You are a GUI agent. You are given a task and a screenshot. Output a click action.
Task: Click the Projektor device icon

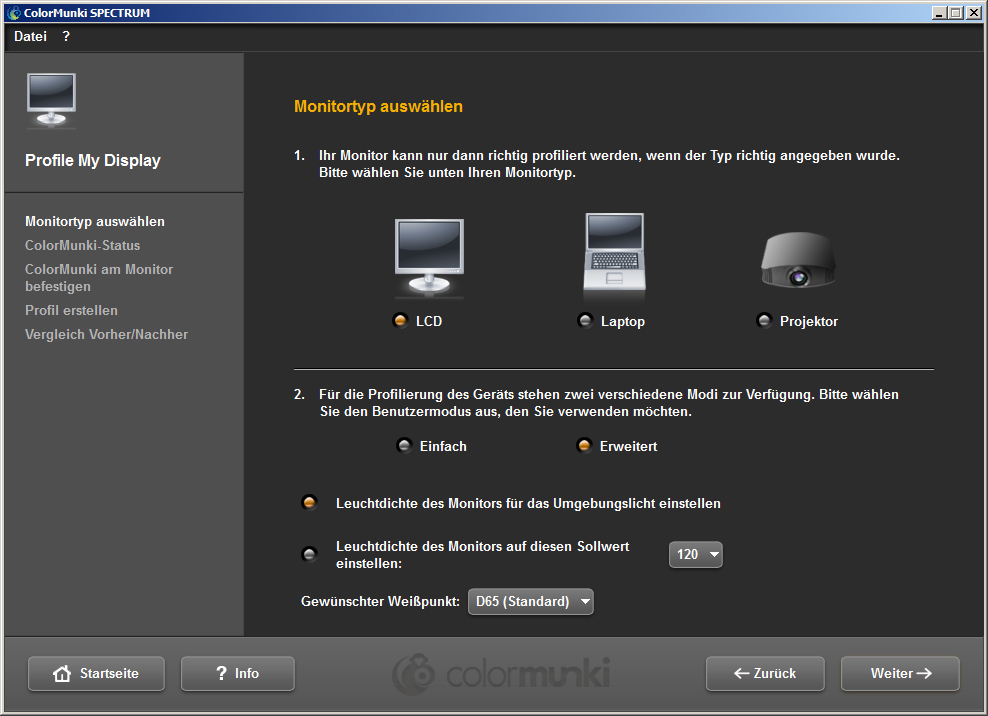(798, 260)
